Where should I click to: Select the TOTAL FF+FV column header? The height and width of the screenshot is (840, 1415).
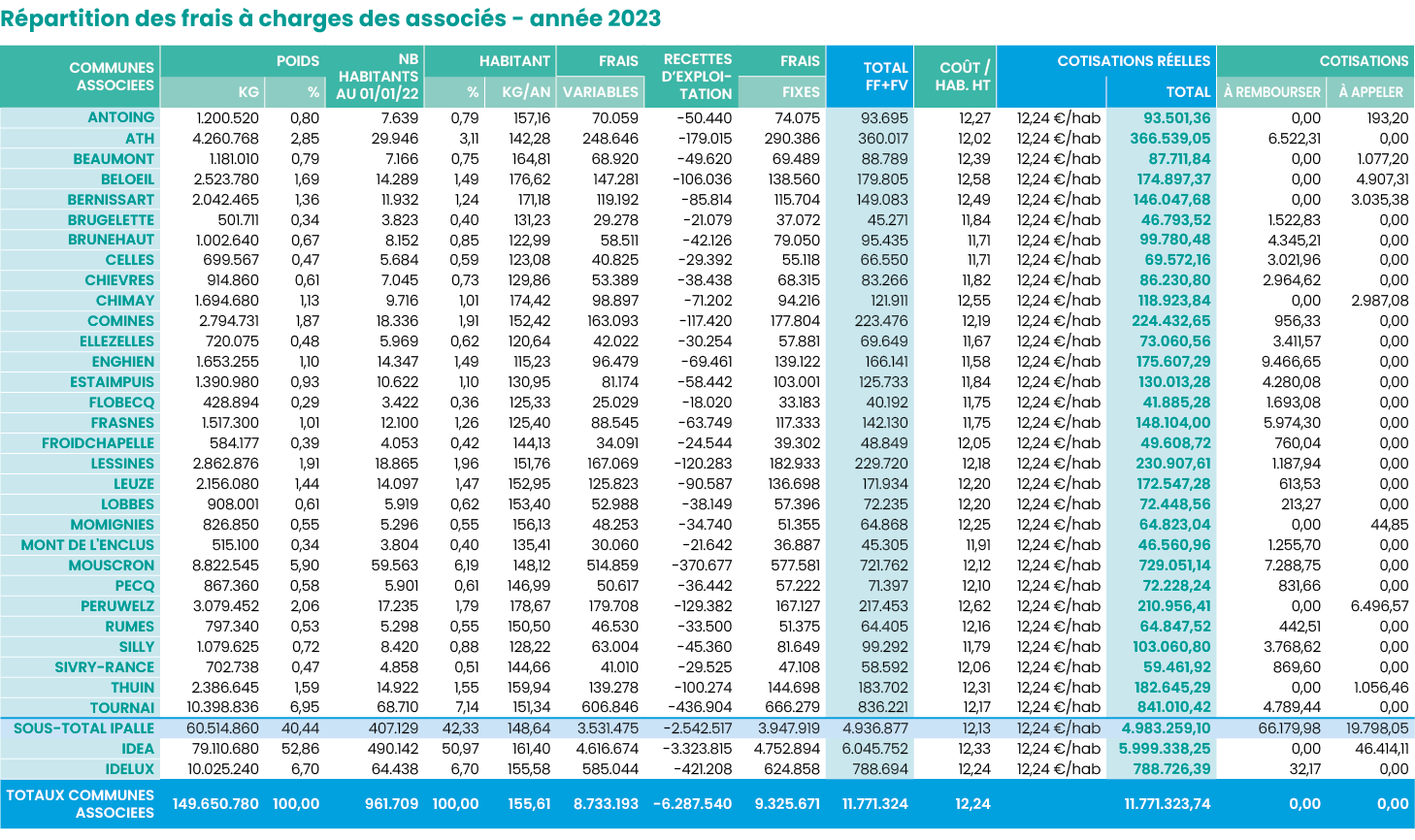click(x=884, y=77)
